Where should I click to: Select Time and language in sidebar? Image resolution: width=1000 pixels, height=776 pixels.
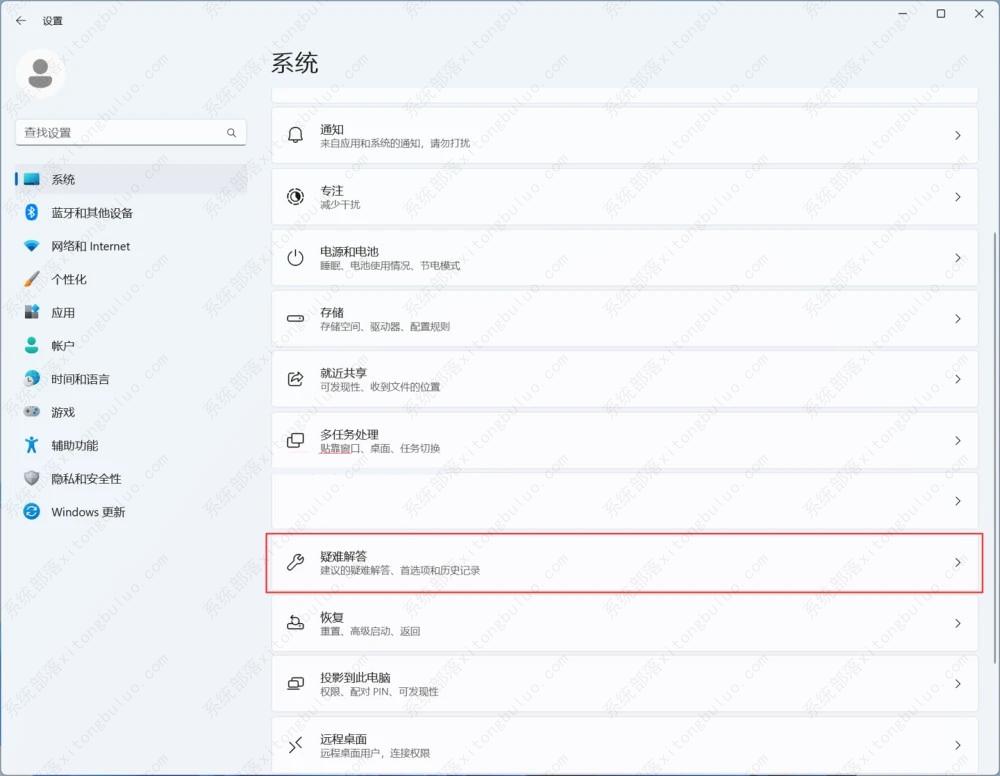pyautogui.click(x=80, y=379)
